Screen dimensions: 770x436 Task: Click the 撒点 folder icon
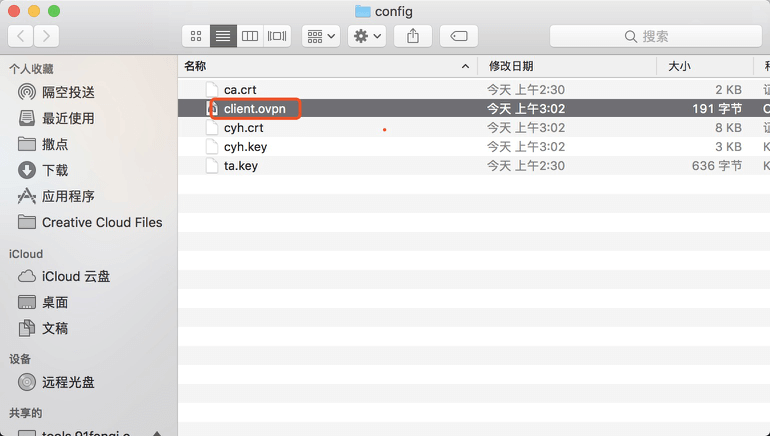27,144
